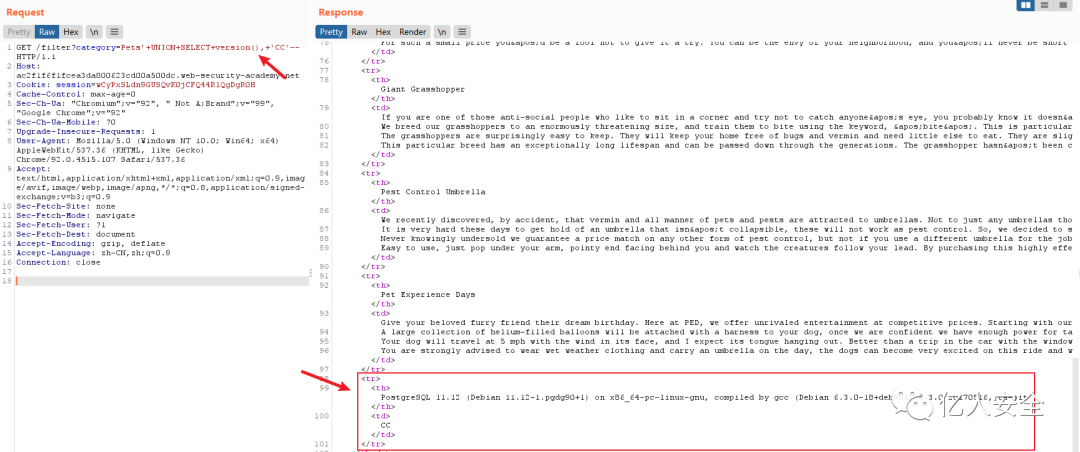Screen dimensions: 1080x452
Task: Select Raw tab in Response pane
Action: [359, 32]
